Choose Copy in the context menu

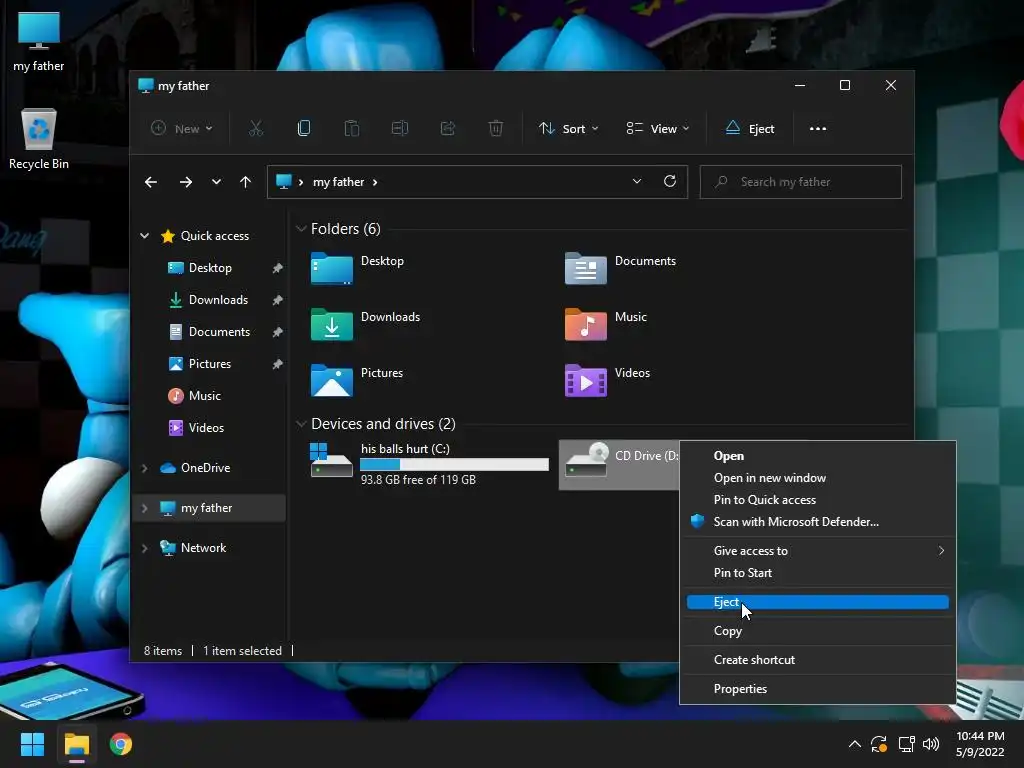[818, 631]
